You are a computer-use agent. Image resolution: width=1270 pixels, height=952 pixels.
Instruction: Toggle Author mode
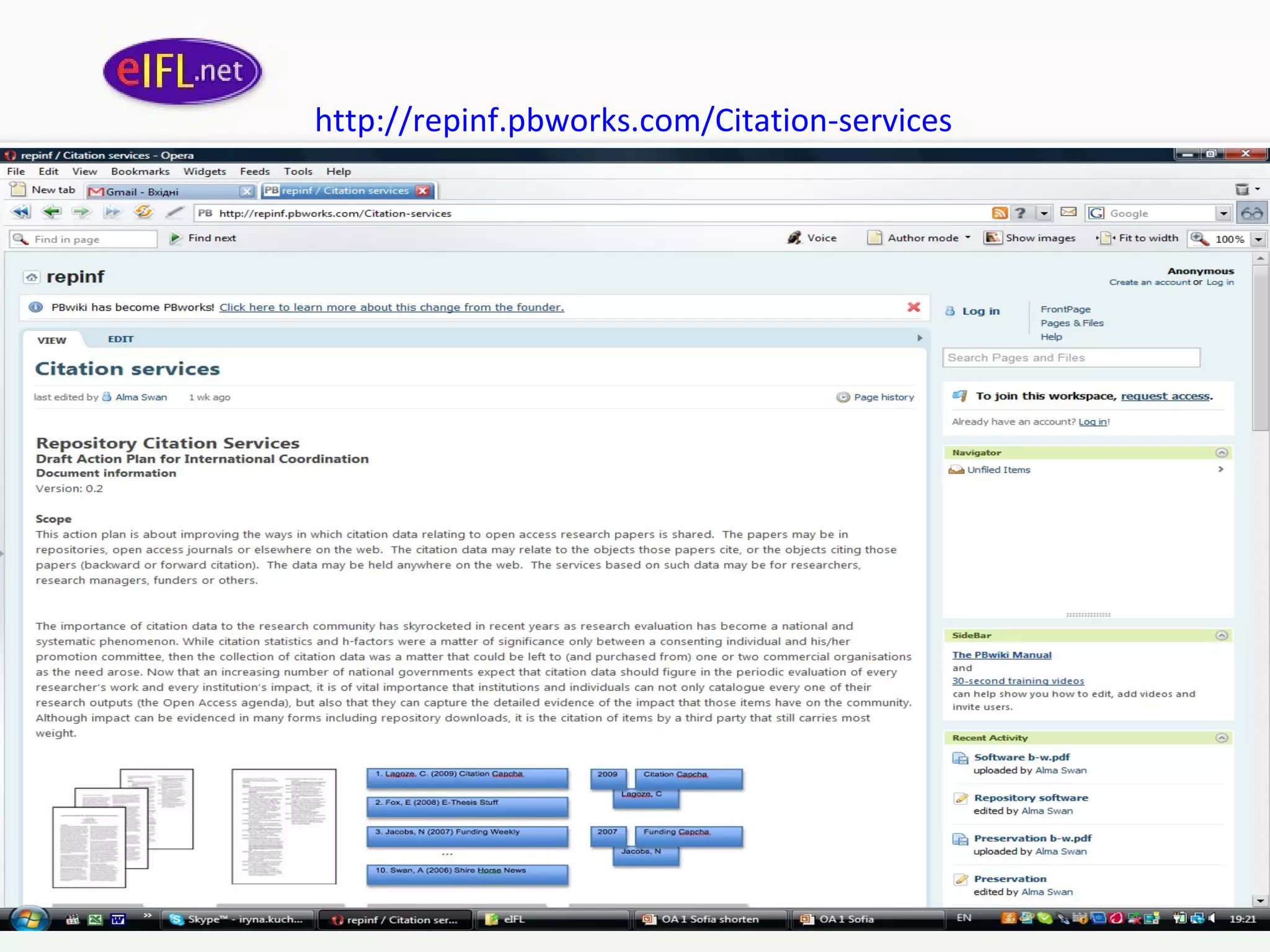pos(913,238)
